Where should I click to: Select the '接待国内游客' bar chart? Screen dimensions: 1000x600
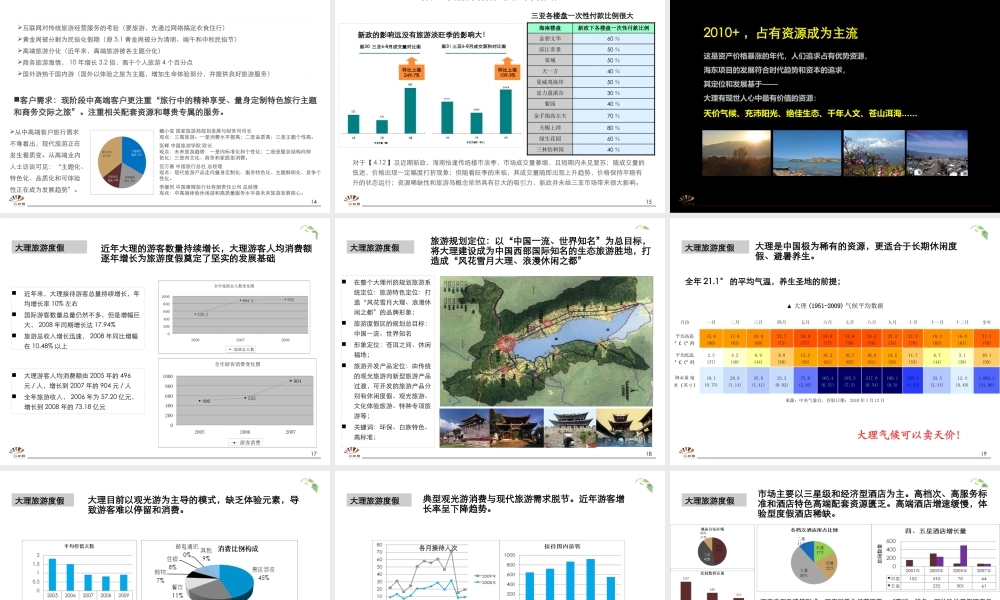pos(562,571)
